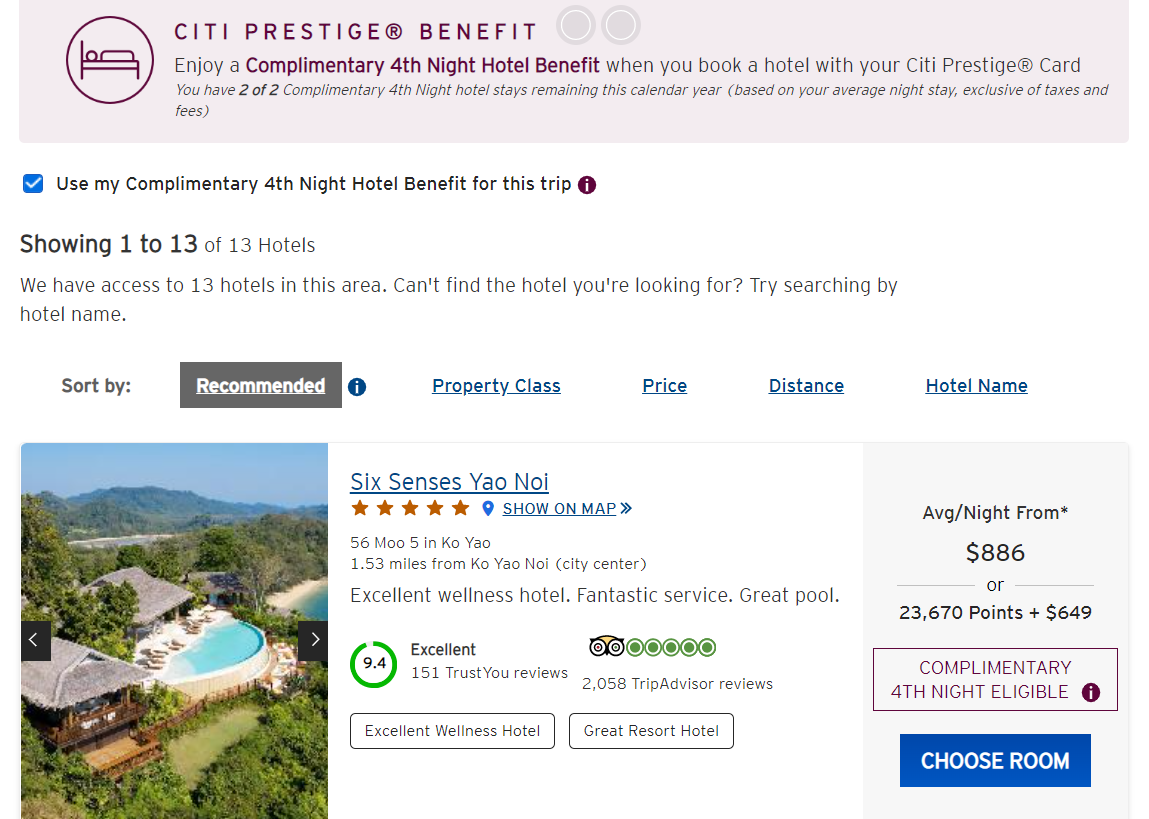Open the Recommended sort info icon
Viewport: 1149px width, 819px height.
point(357,387)
